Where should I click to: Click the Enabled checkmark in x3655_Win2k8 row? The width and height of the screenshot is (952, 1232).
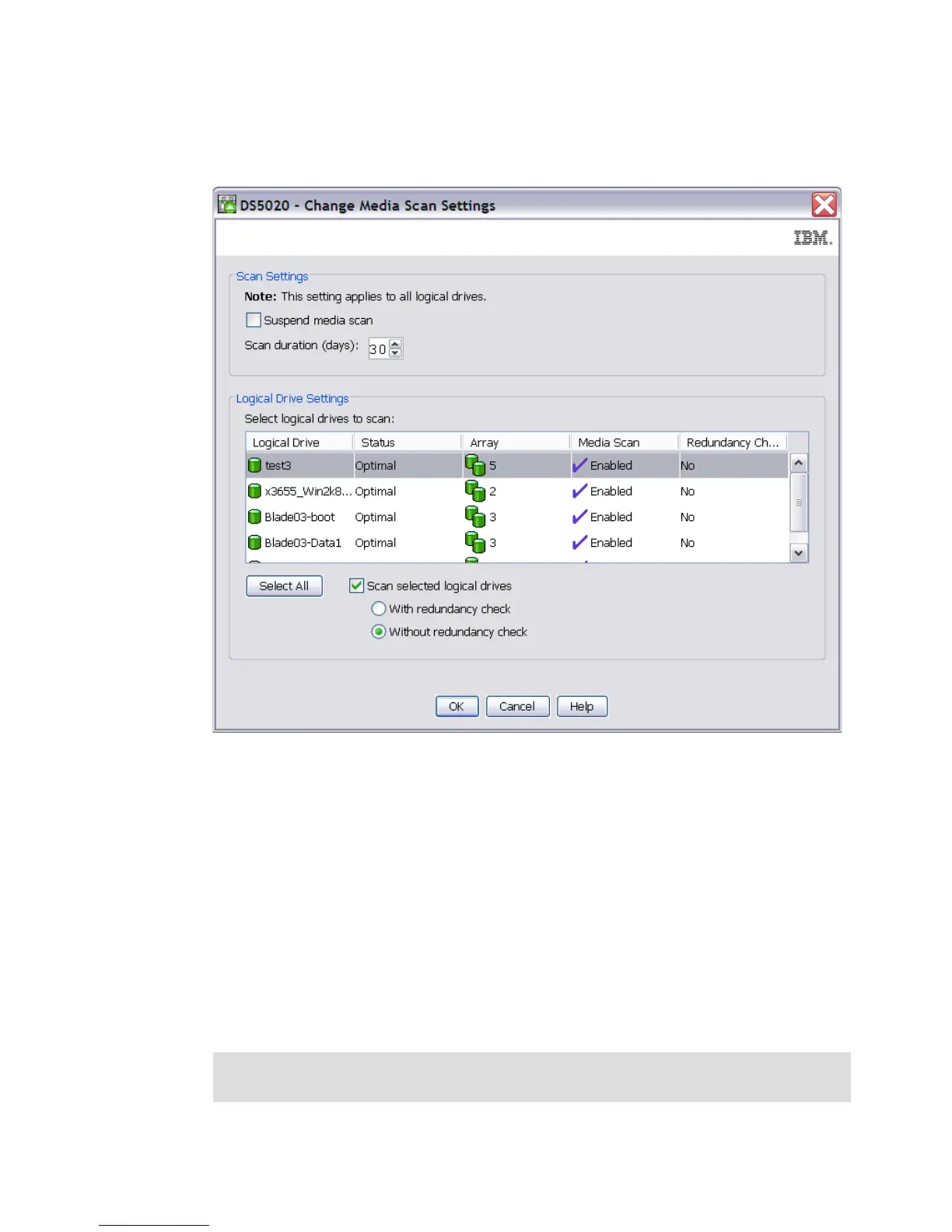(x=579, y=491)
